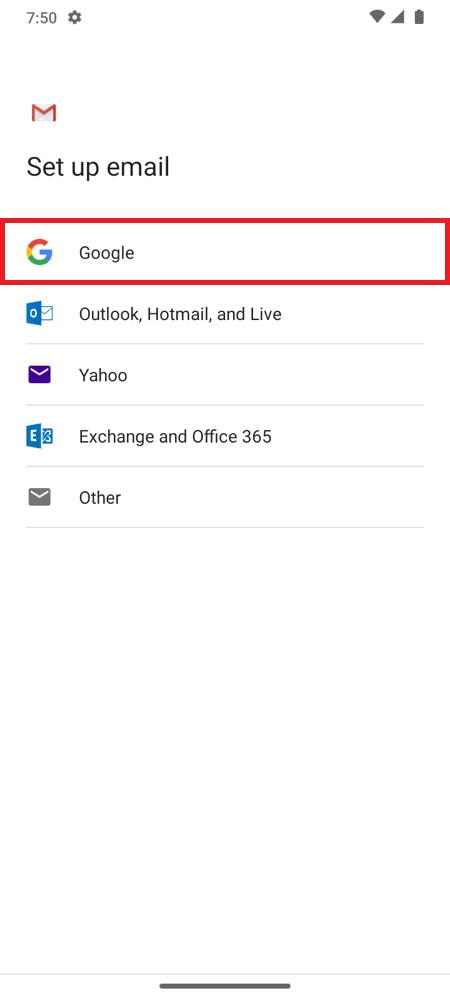Tap the Exchange logo icon
Viewport: 450px width, 1000px height.
click(40, 436)
